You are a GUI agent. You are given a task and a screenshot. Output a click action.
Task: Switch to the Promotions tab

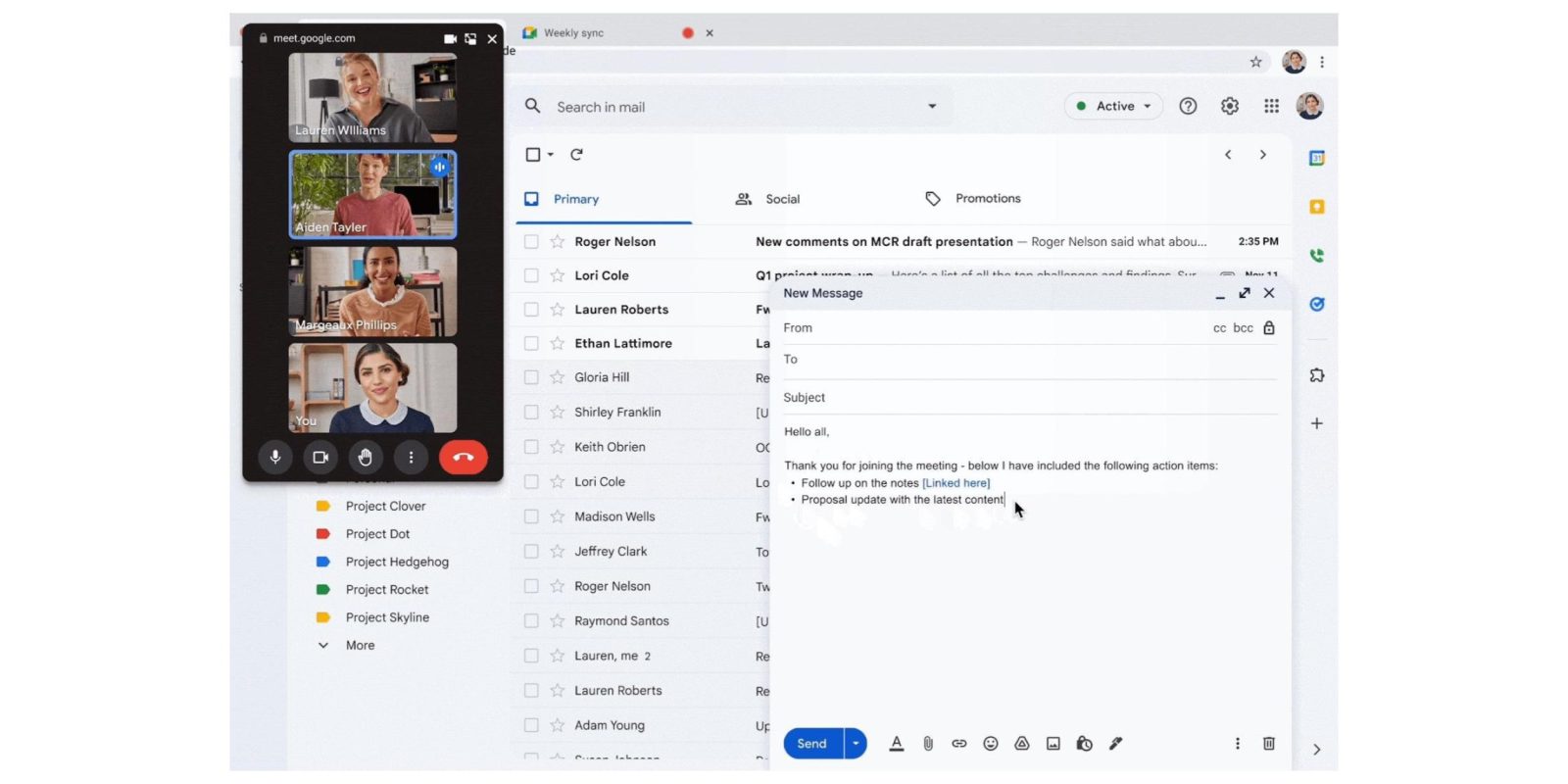click(x=973, y=199)
